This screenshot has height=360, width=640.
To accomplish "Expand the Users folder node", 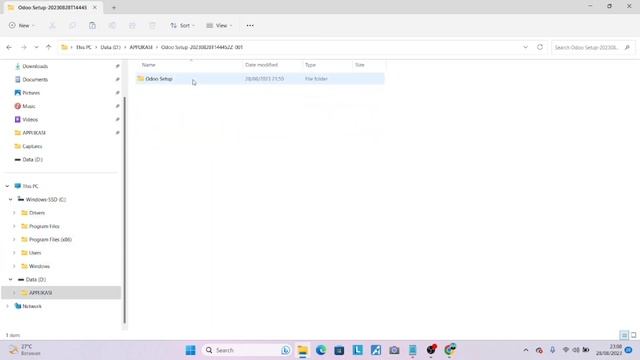I will 14,253.
